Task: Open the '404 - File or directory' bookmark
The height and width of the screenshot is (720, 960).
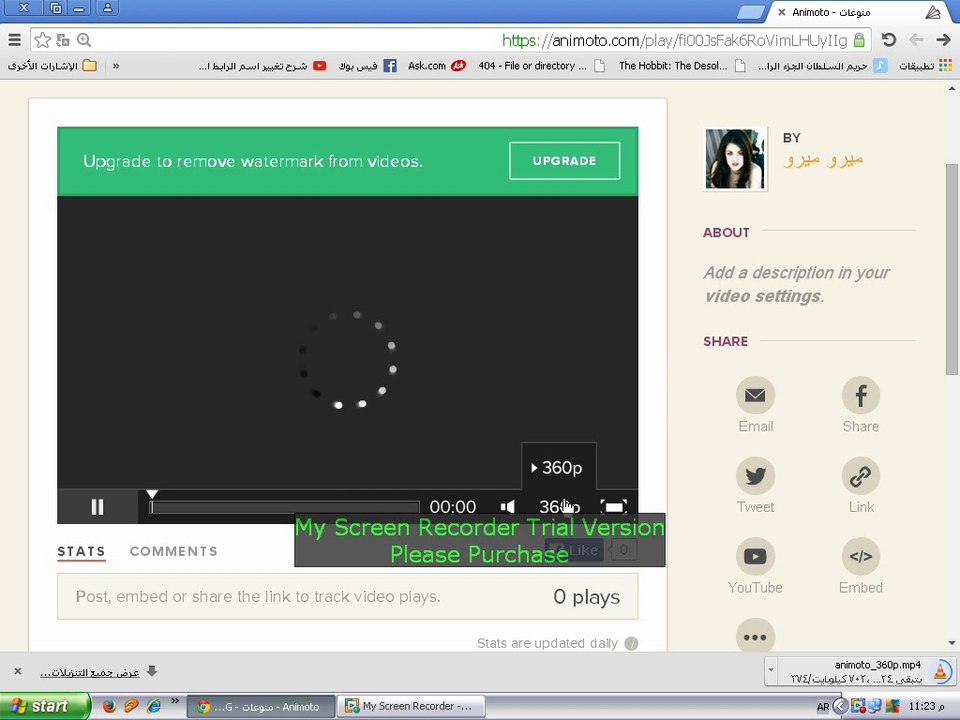Action: [x=542, y=66]
